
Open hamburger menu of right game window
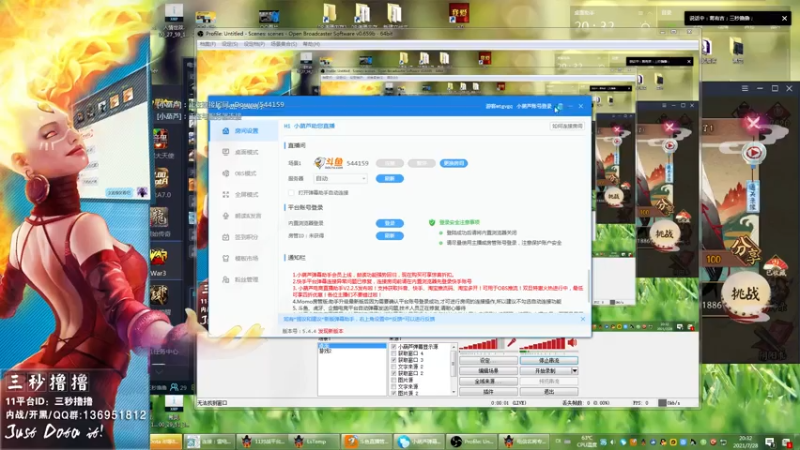(745, 88)
